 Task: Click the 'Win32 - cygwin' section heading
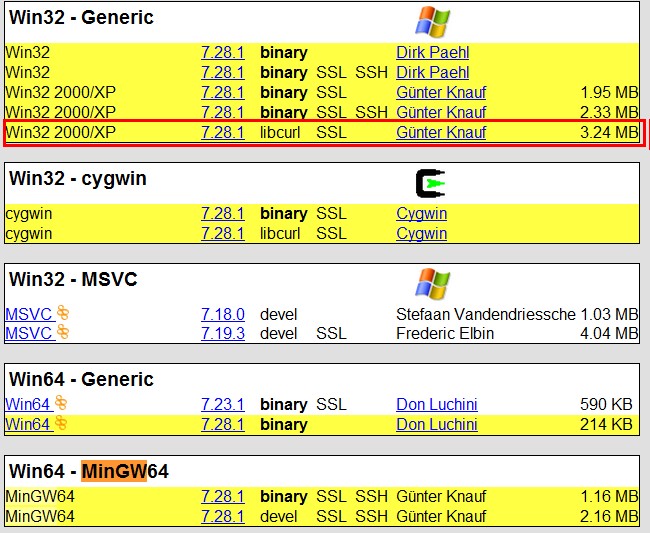[x=78, y=179]
